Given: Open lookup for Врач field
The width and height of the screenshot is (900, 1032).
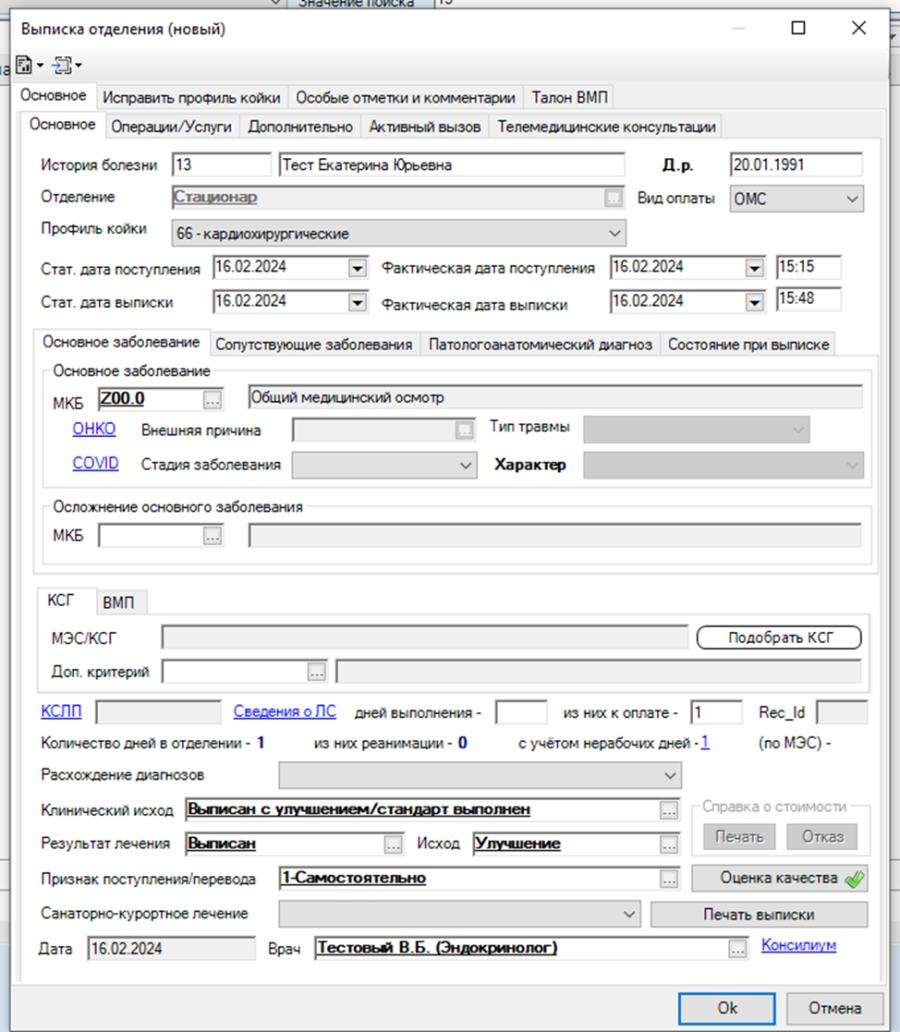Looking at the screenshot, I should 737,949.
